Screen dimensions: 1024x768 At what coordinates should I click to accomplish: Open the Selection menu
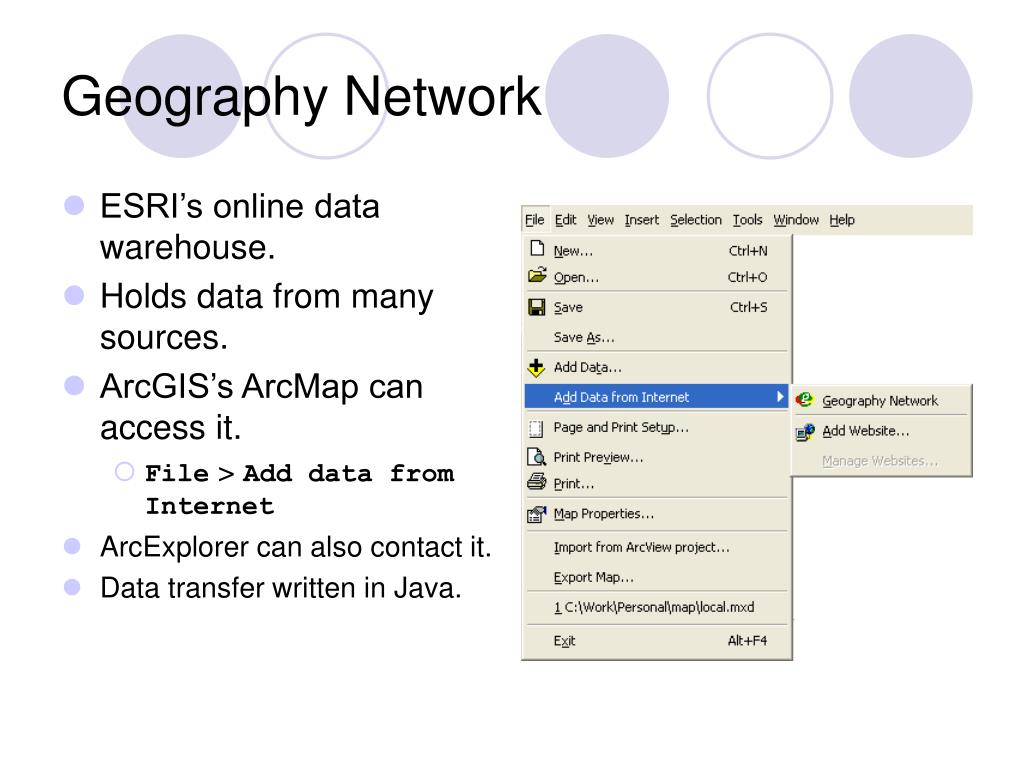696,220
